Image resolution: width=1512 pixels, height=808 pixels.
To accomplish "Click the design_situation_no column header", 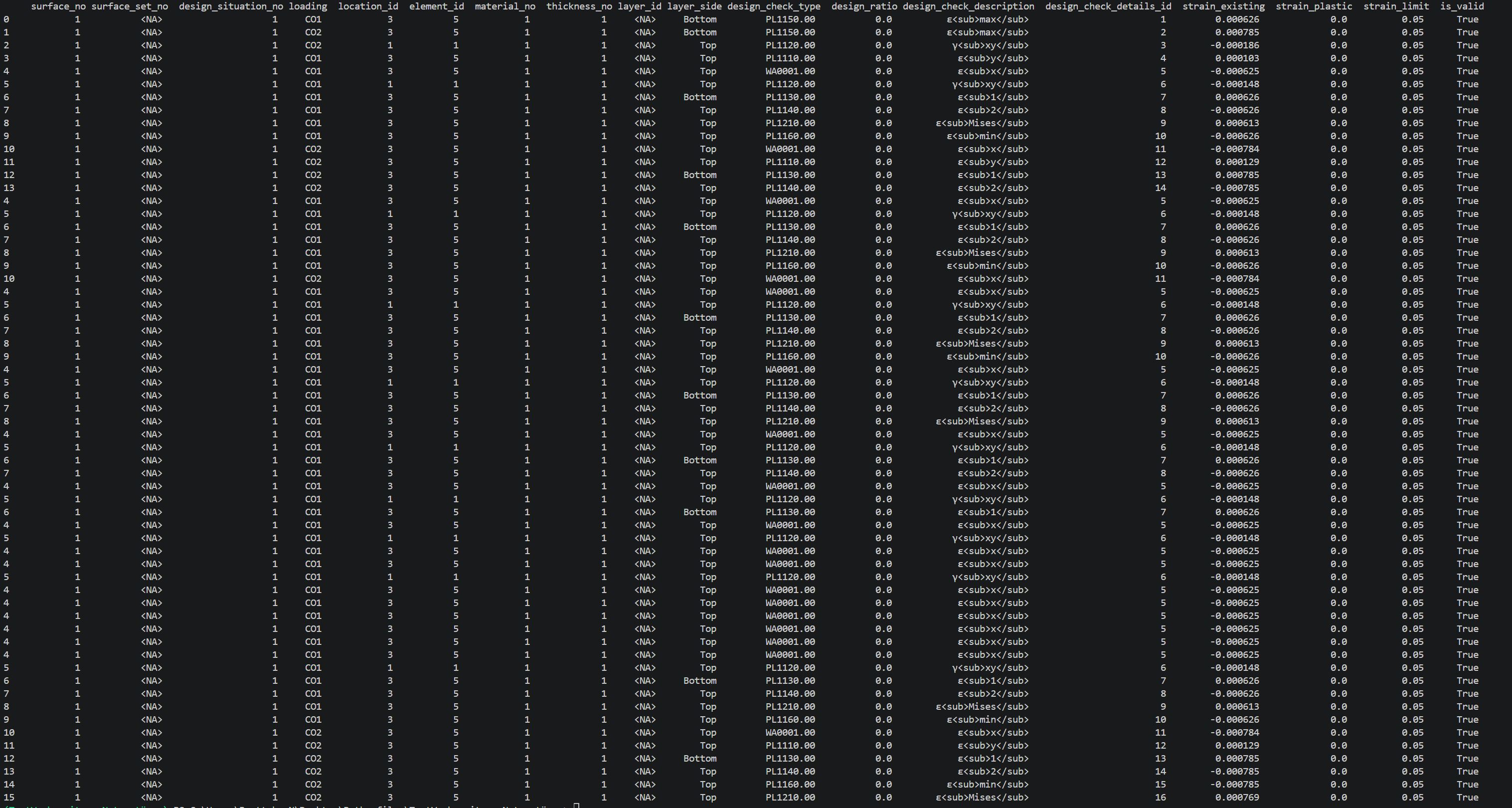I will click(231, 6).
